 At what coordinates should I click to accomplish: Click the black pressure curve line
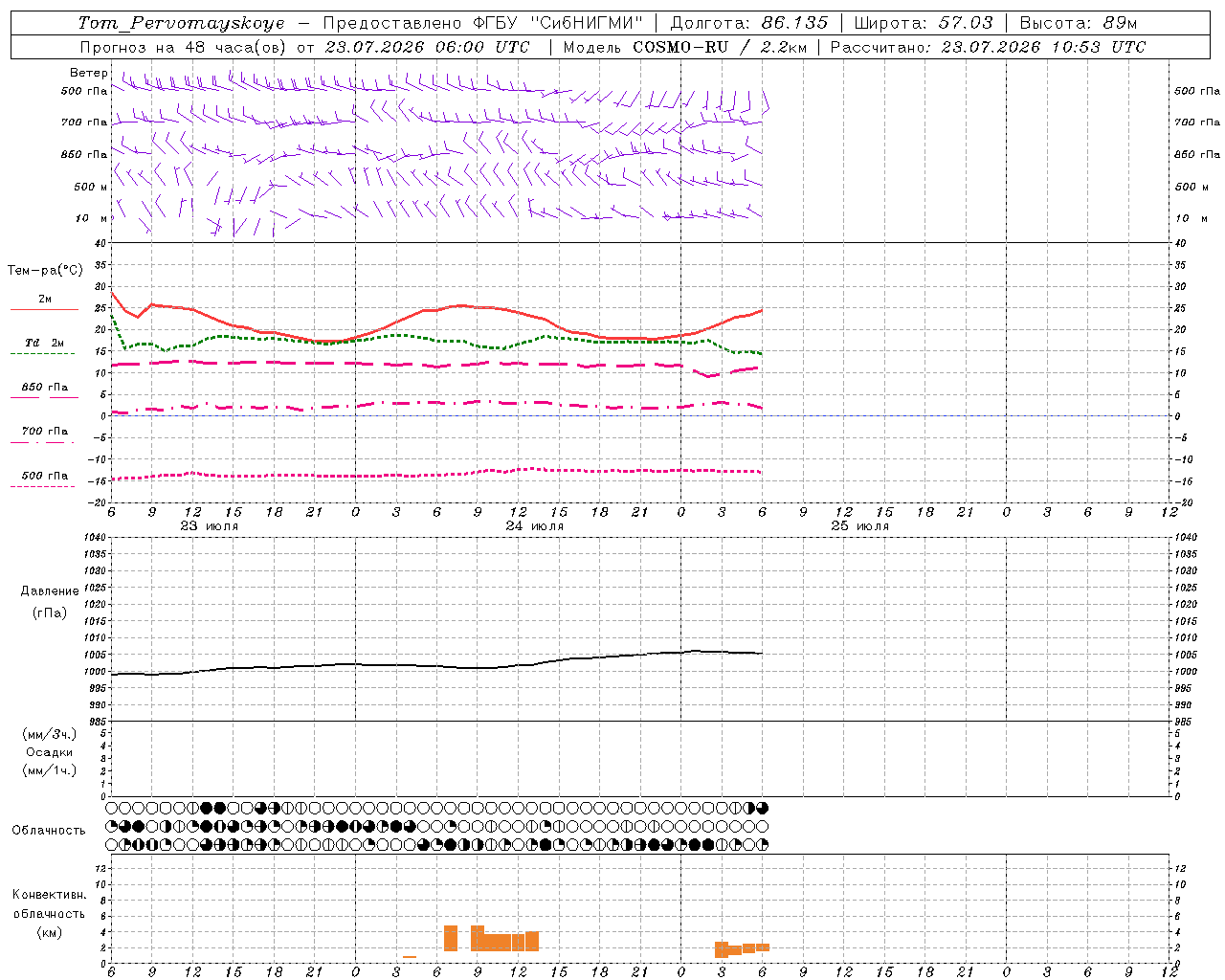[436, 665]
